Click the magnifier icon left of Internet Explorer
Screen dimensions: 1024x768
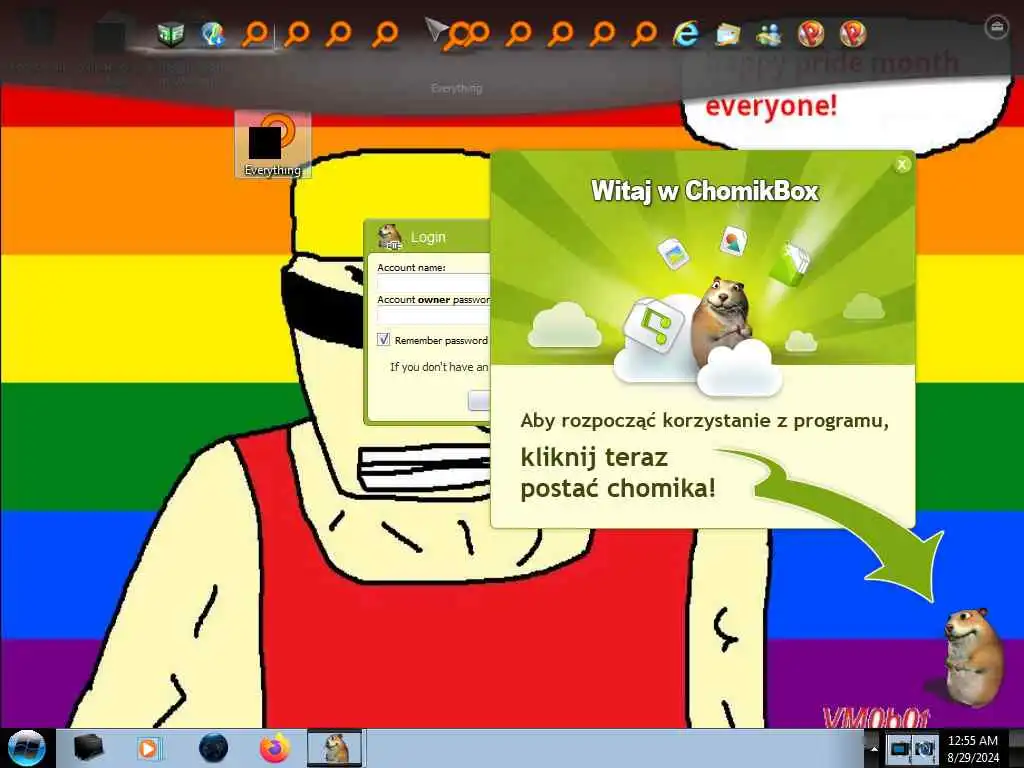(x=644, y=34)
